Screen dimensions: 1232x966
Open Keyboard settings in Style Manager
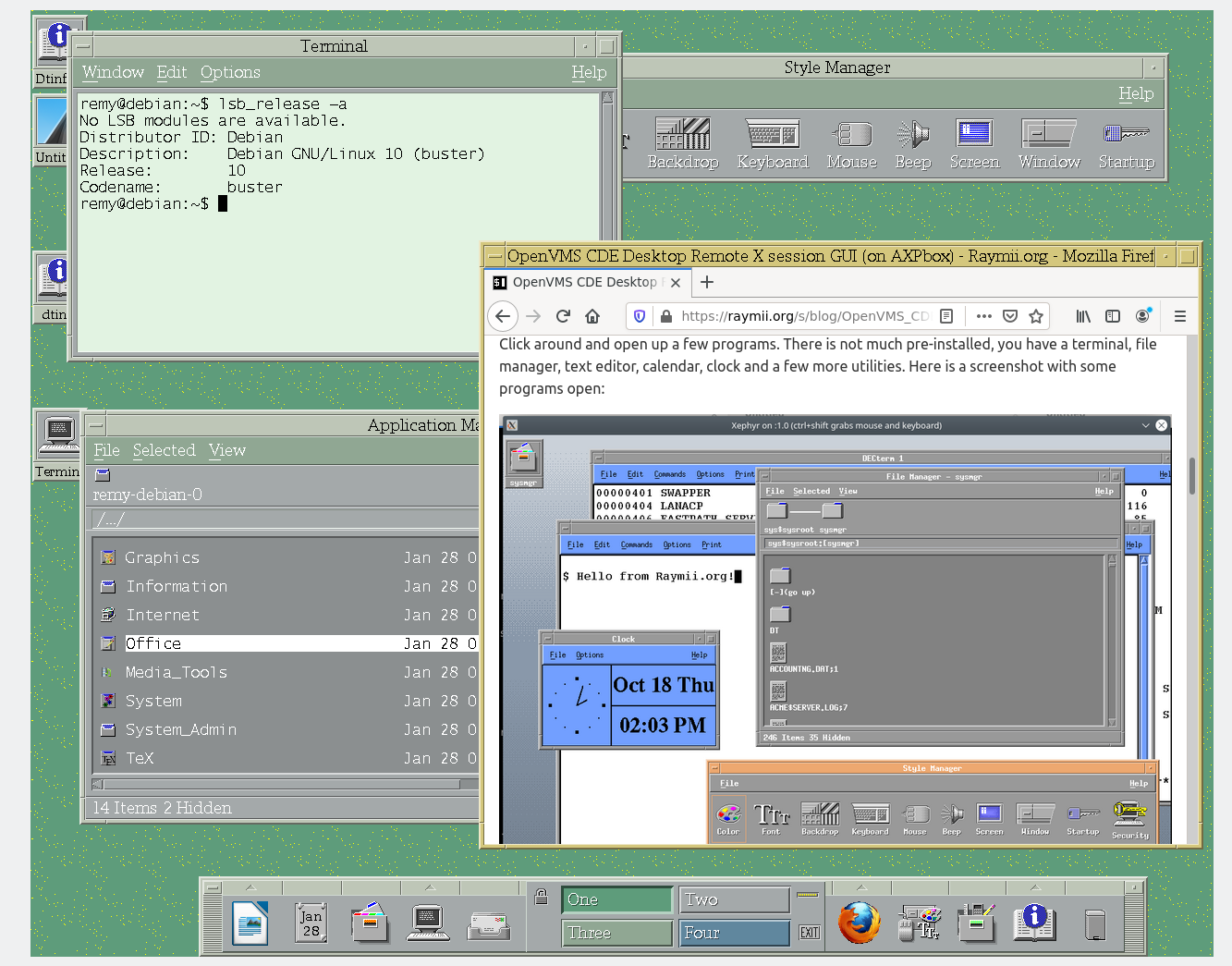coord(773,139)
